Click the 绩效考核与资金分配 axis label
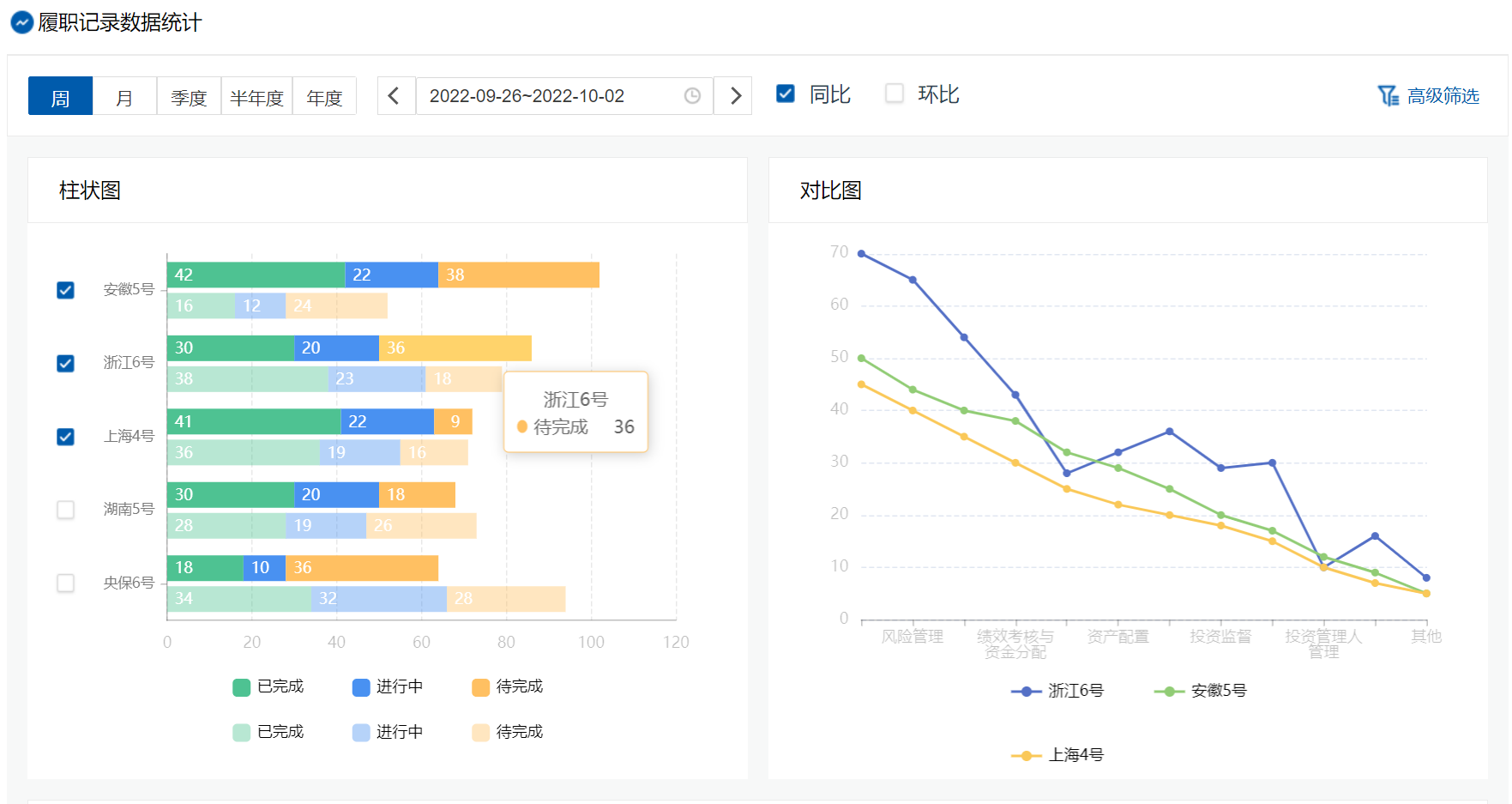The height and width of the screenshot is (804, 1512). (x=1015, y=644)
